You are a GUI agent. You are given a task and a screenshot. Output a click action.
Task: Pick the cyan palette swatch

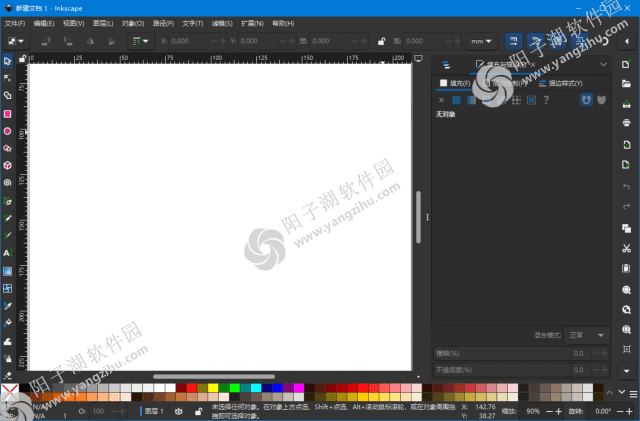(256, 388)
